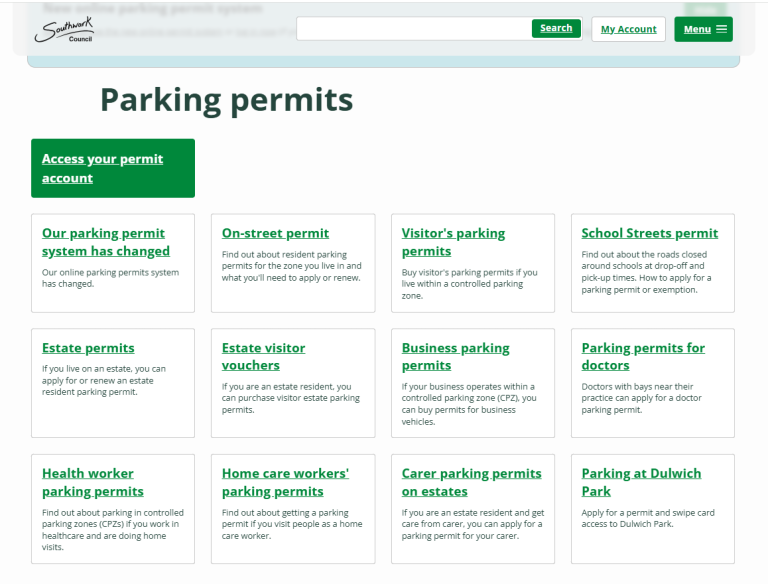This screenshot has width=768, height=584.
Task: Go to School Streets permit page
Action: pos(649,233)
